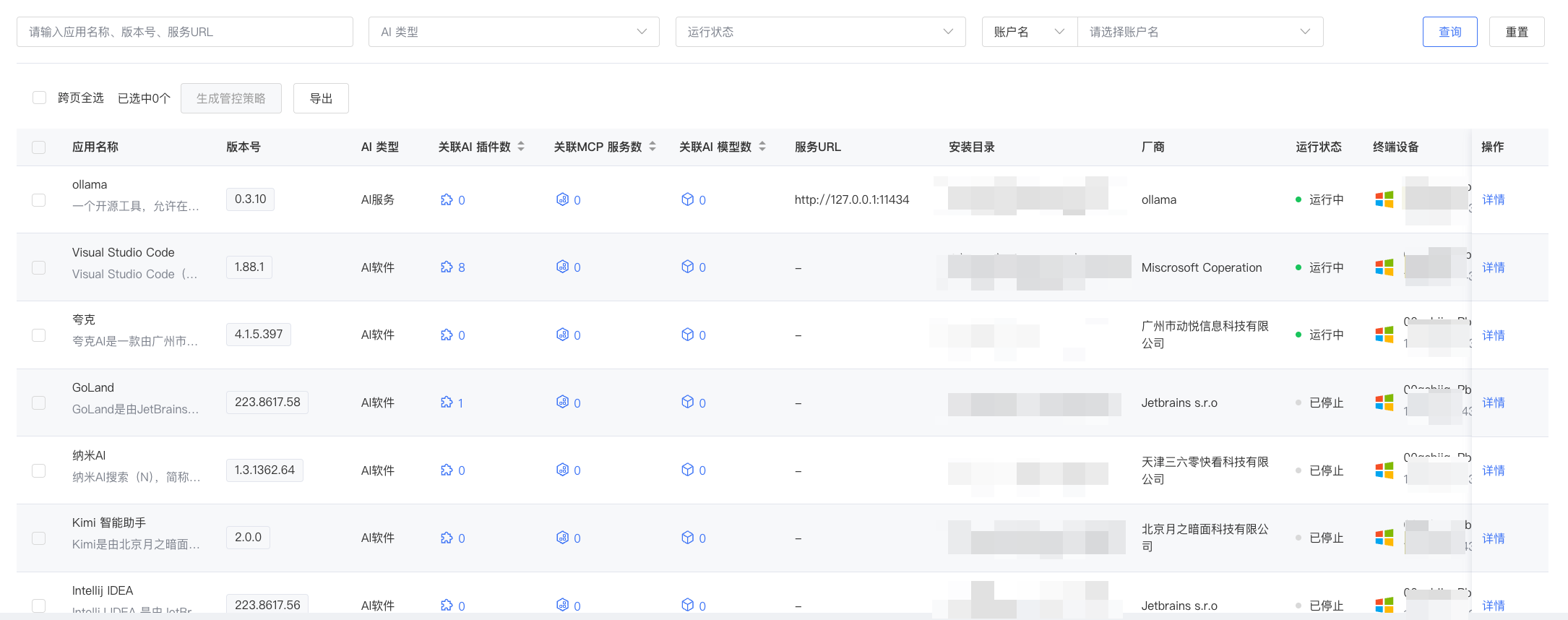Image resolution: width=1568 pixels, height=620 pixels.
Task: Click version tag 4.1.5.397
Action: (259, 334)
